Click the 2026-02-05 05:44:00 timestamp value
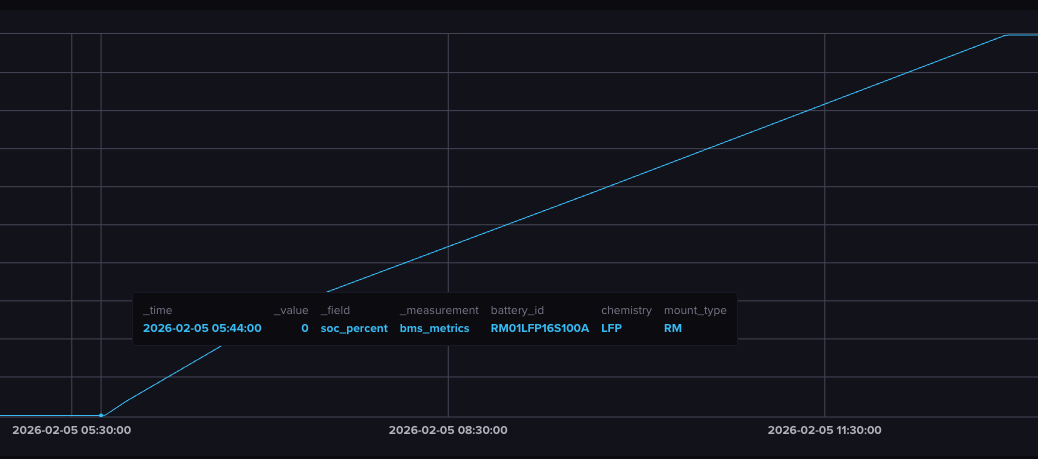The width and height of the screenshot is (1038, 459). pos(202,328)
